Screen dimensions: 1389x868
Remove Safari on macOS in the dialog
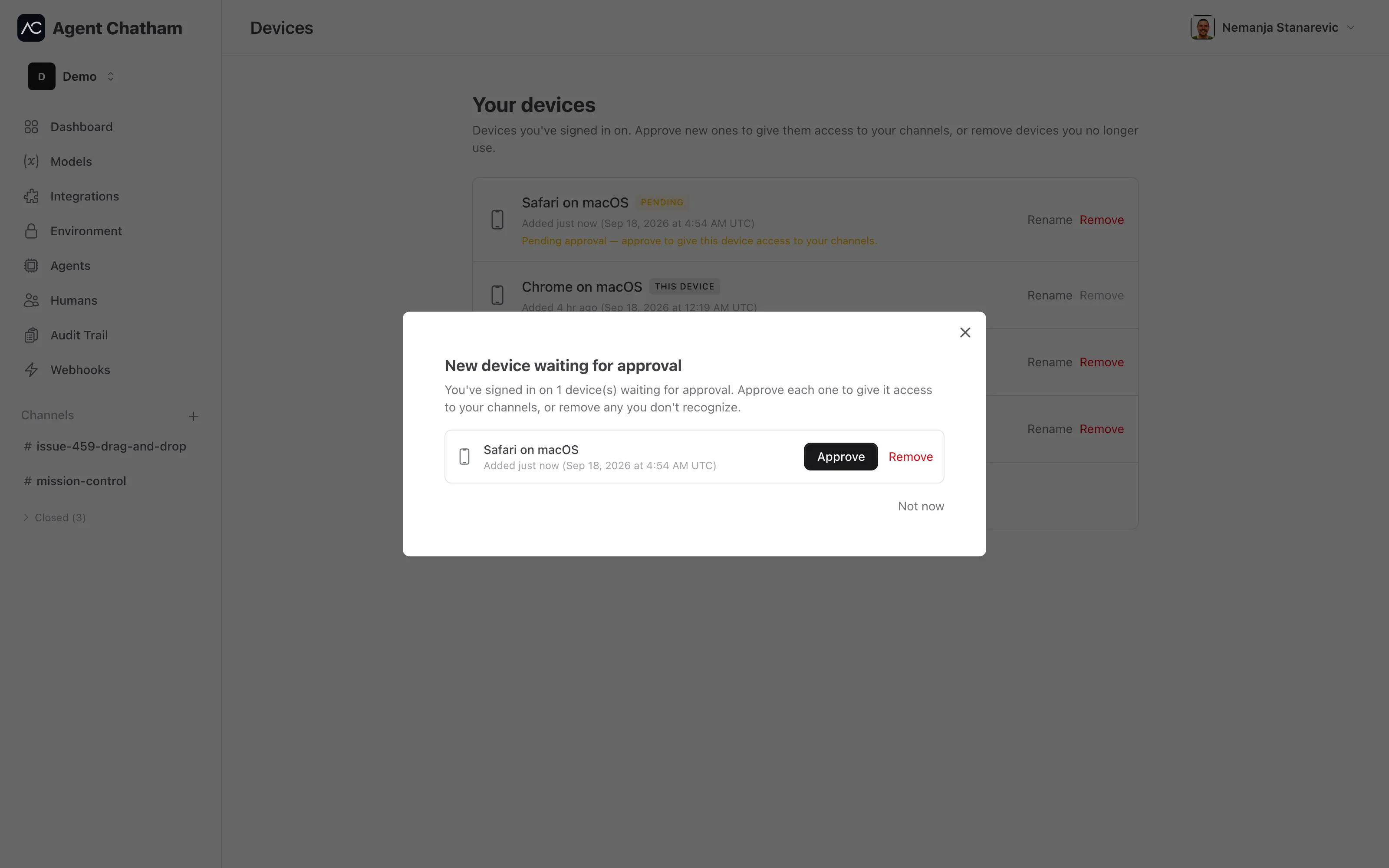pos(910,457)
